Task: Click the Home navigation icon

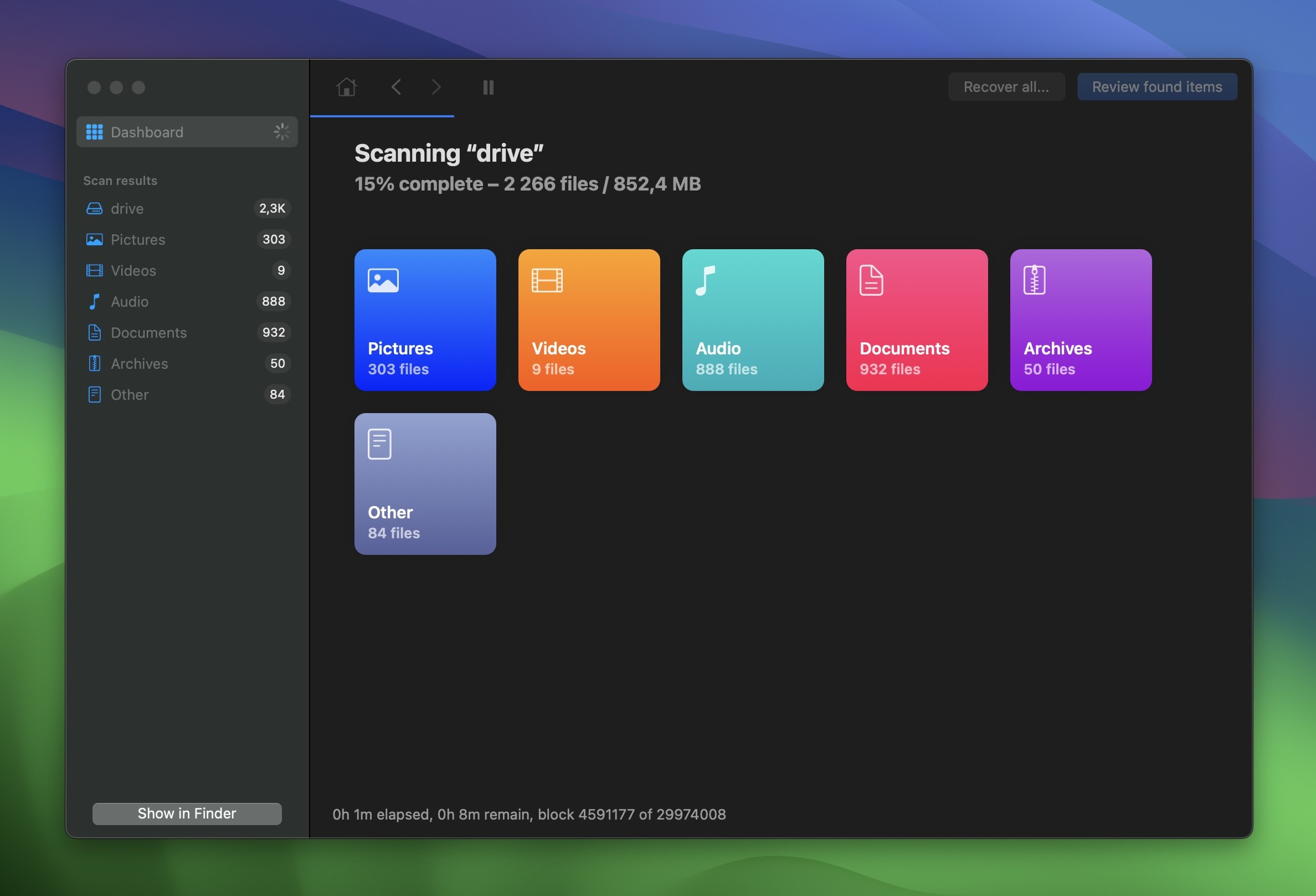Action: point(347,87)
